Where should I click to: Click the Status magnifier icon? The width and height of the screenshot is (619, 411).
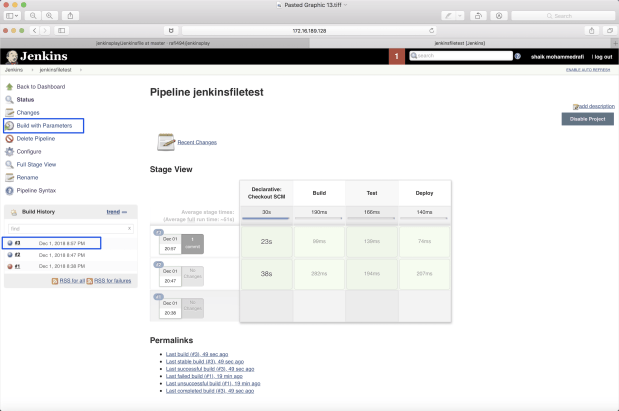[x=9, y=99]
